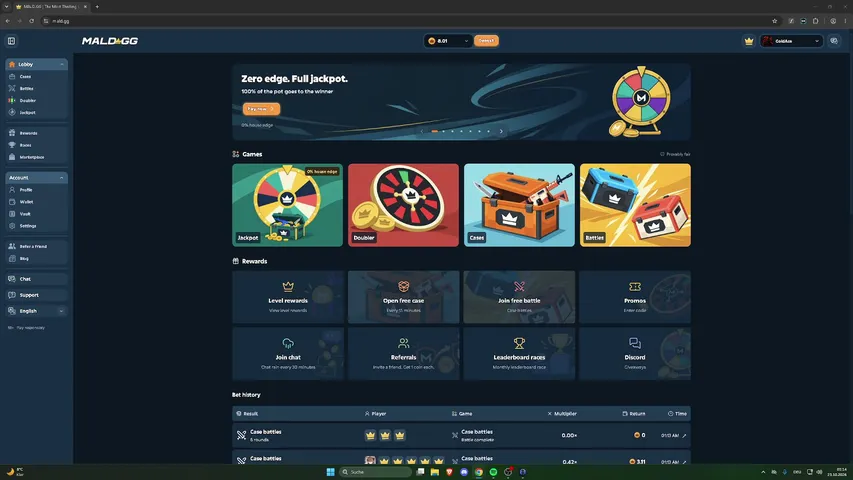The image size is (853, 480).
Task: Bookmark this page with the star icon
Action: coord(775,21)
